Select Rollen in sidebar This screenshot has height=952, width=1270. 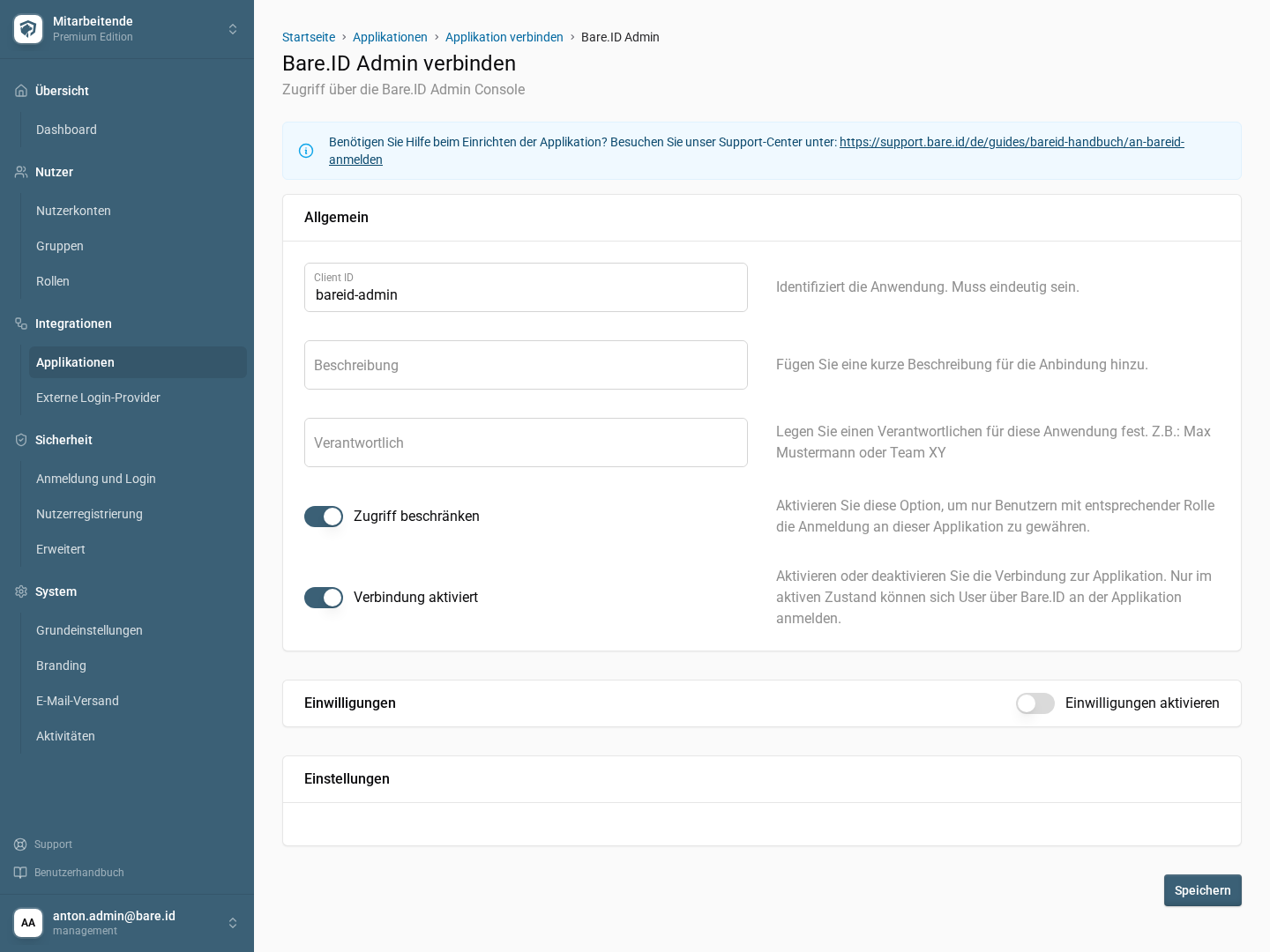pyautogui.click(x=138, y=281)
